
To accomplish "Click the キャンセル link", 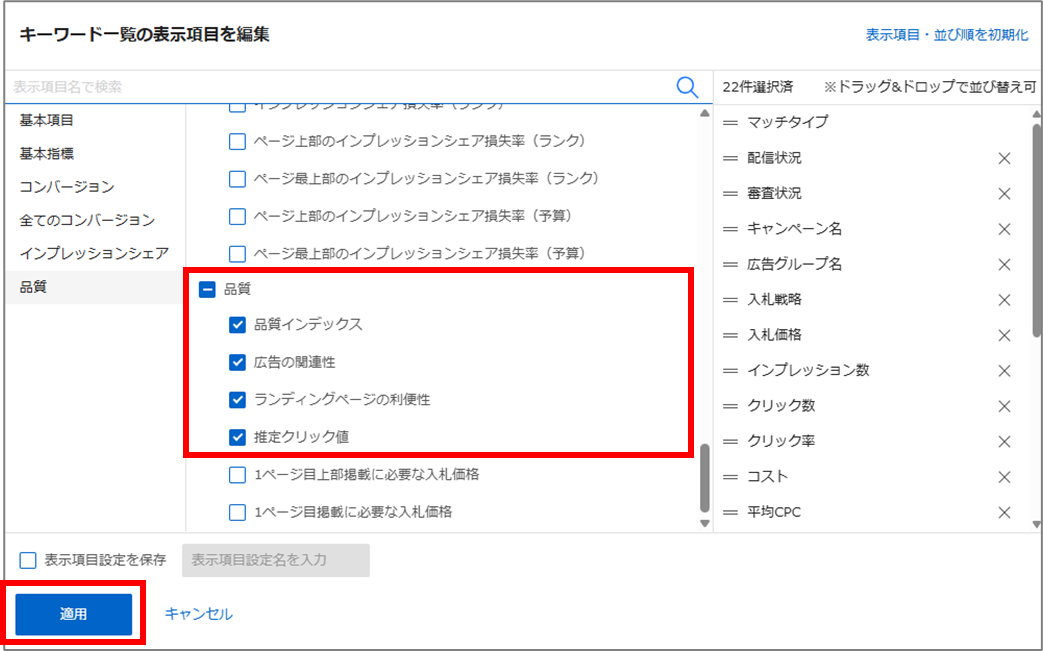I will point(198,614).
